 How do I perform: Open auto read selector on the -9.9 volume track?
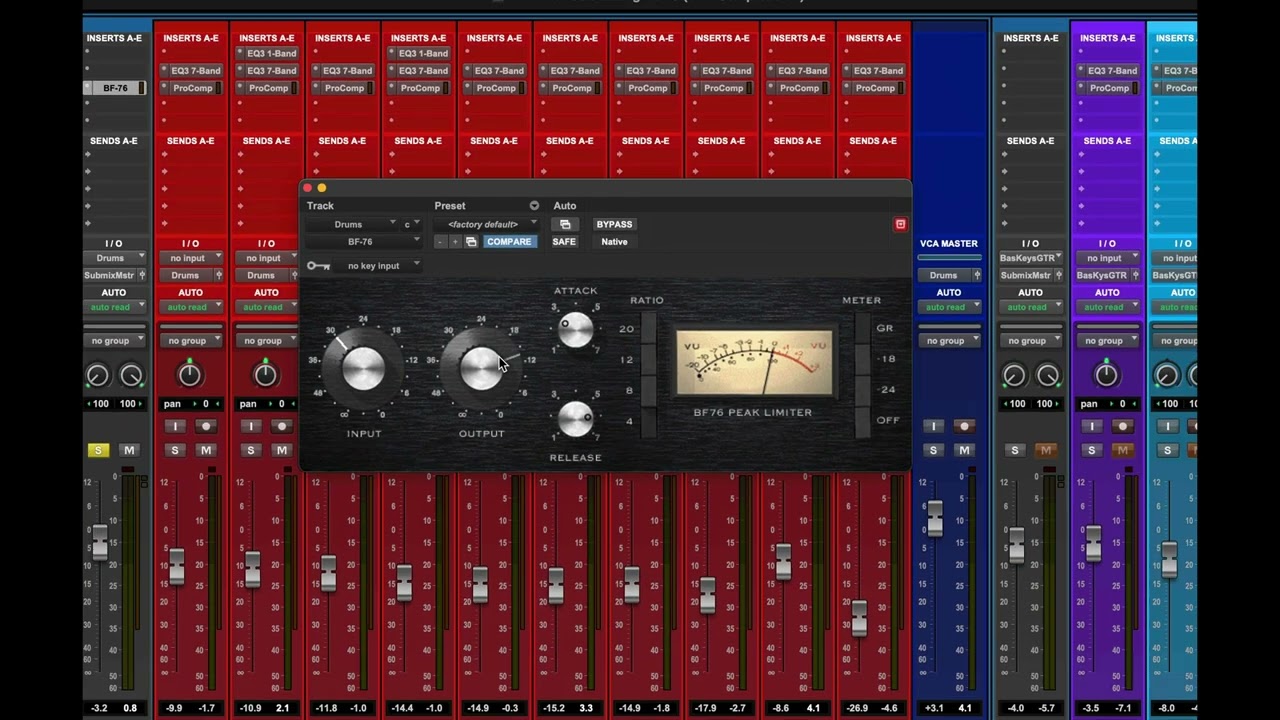190,307
